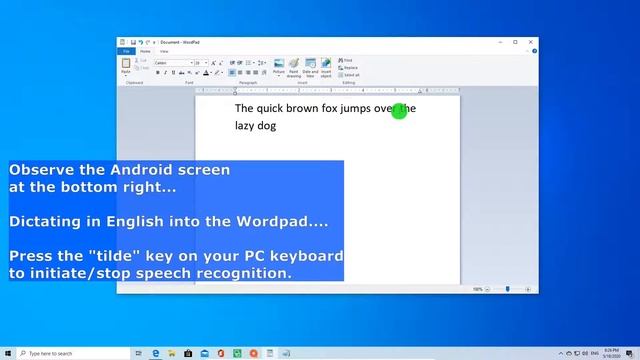Open Task View on the taskbar

(139, 353)
